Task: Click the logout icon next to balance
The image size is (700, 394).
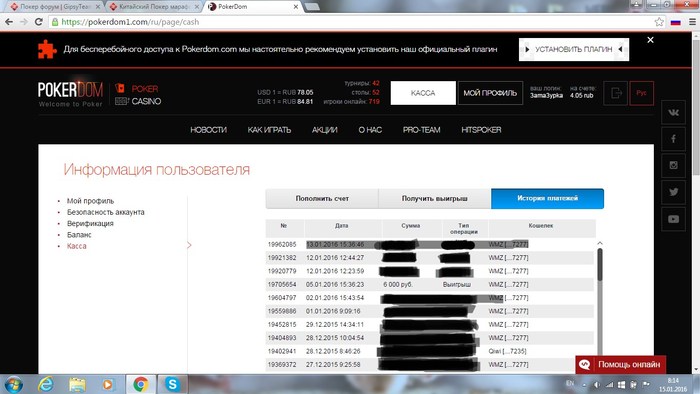Action: (616, 93)
